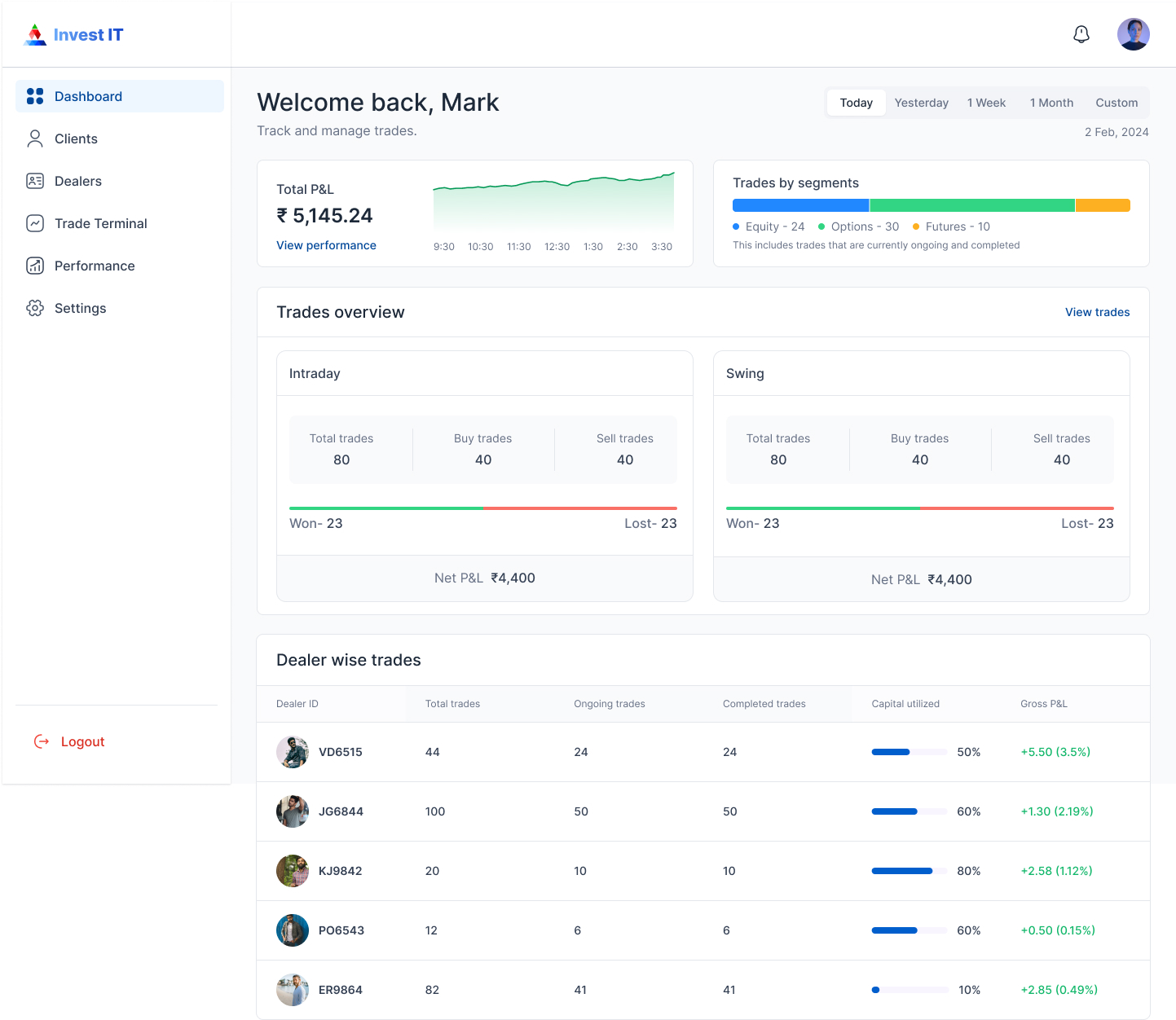This screenshot has width=1176, height=1020.
Task: Open the Settings gear icon
Action: pos(35,308)
